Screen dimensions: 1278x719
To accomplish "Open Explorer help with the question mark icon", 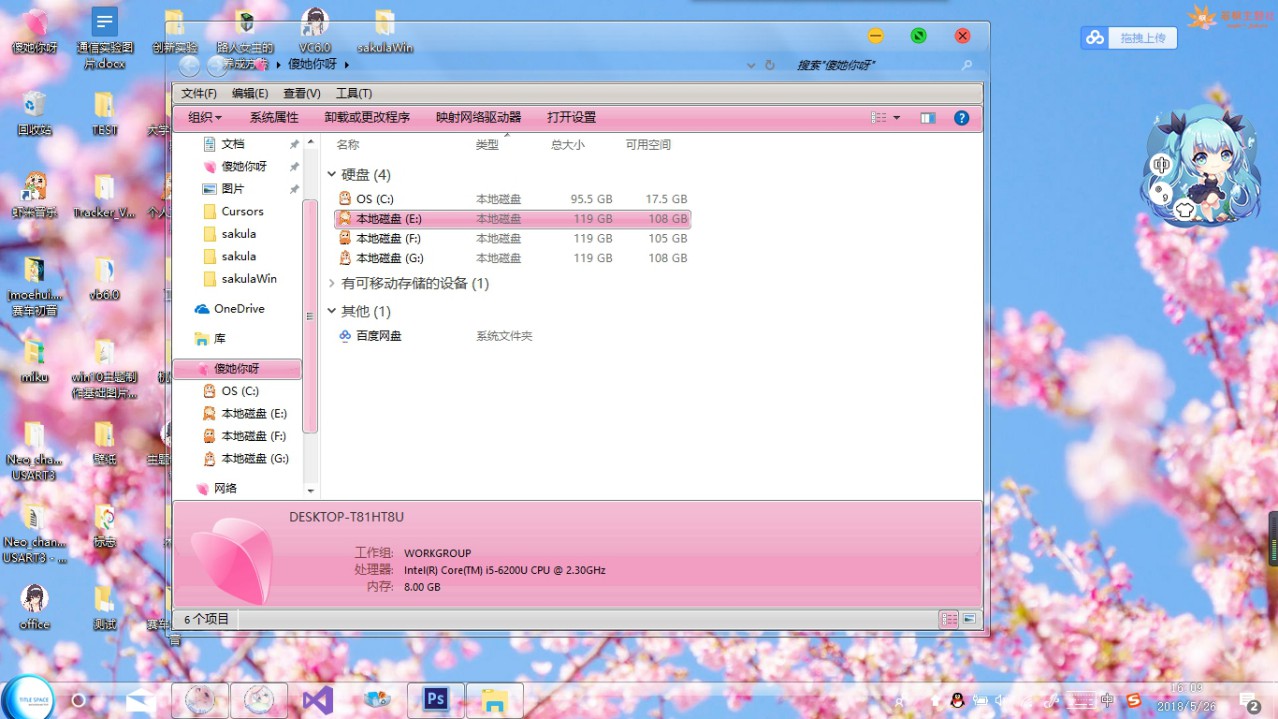I will 961,118.
